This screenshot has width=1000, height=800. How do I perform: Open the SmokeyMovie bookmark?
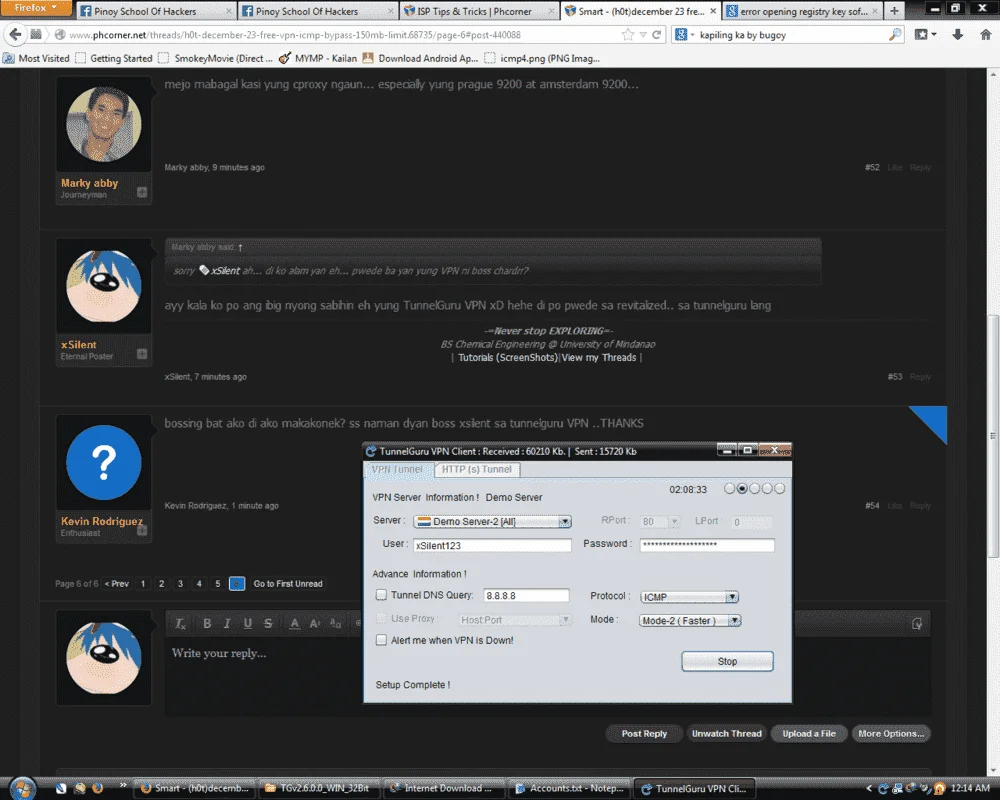216,58
